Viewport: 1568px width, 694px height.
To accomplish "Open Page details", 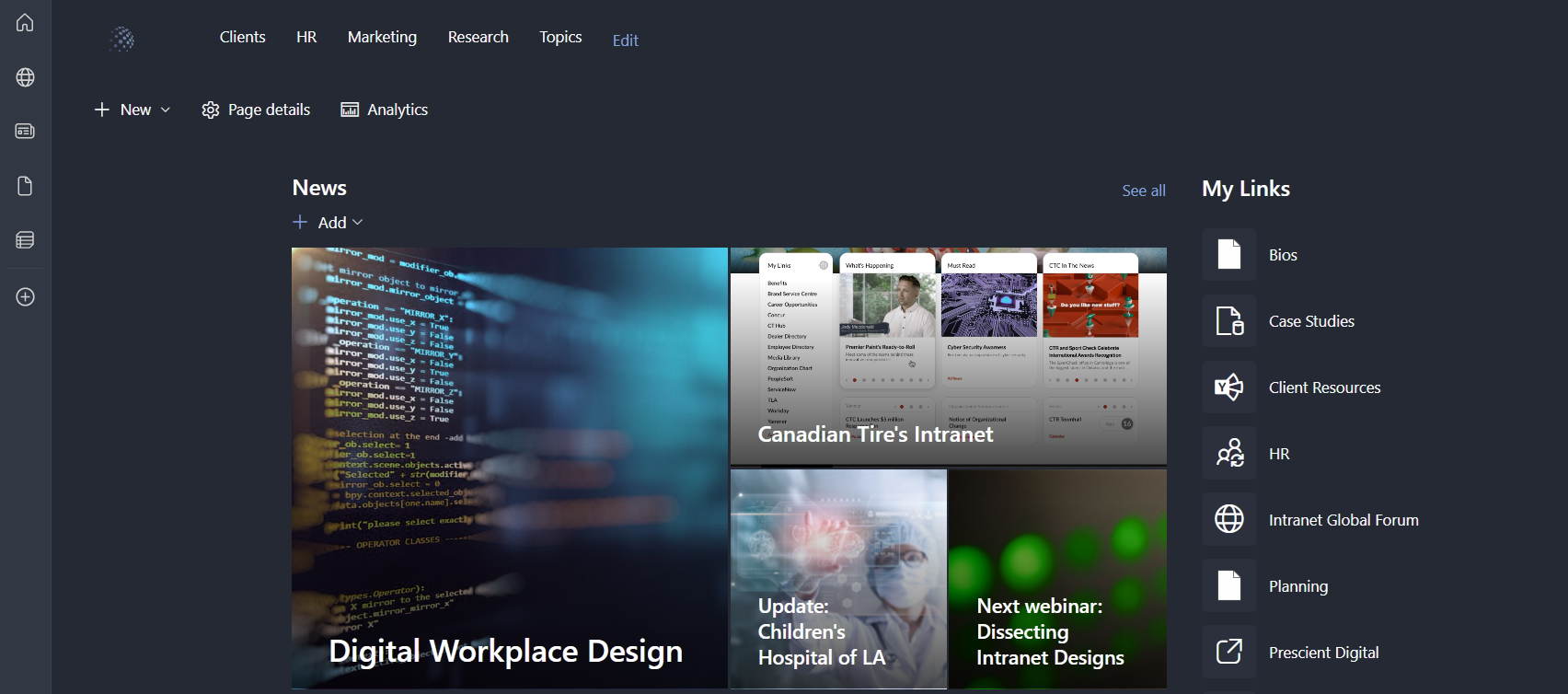I will coord(257,110).
